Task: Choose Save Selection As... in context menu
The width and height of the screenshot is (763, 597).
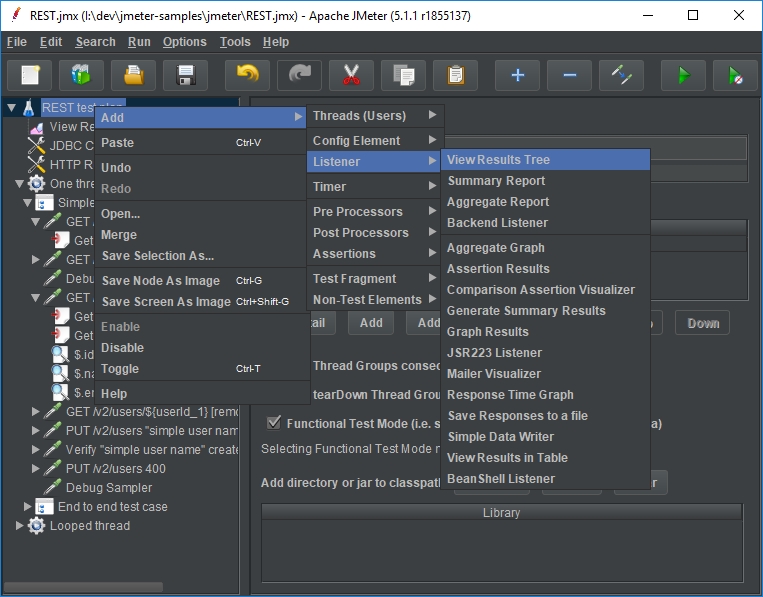Action: click(202, 255)
